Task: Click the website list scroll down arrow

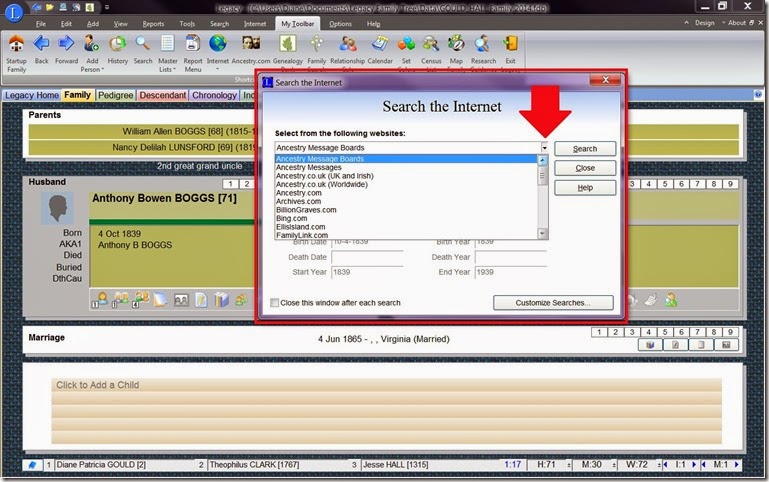Action: pos(542,233)
